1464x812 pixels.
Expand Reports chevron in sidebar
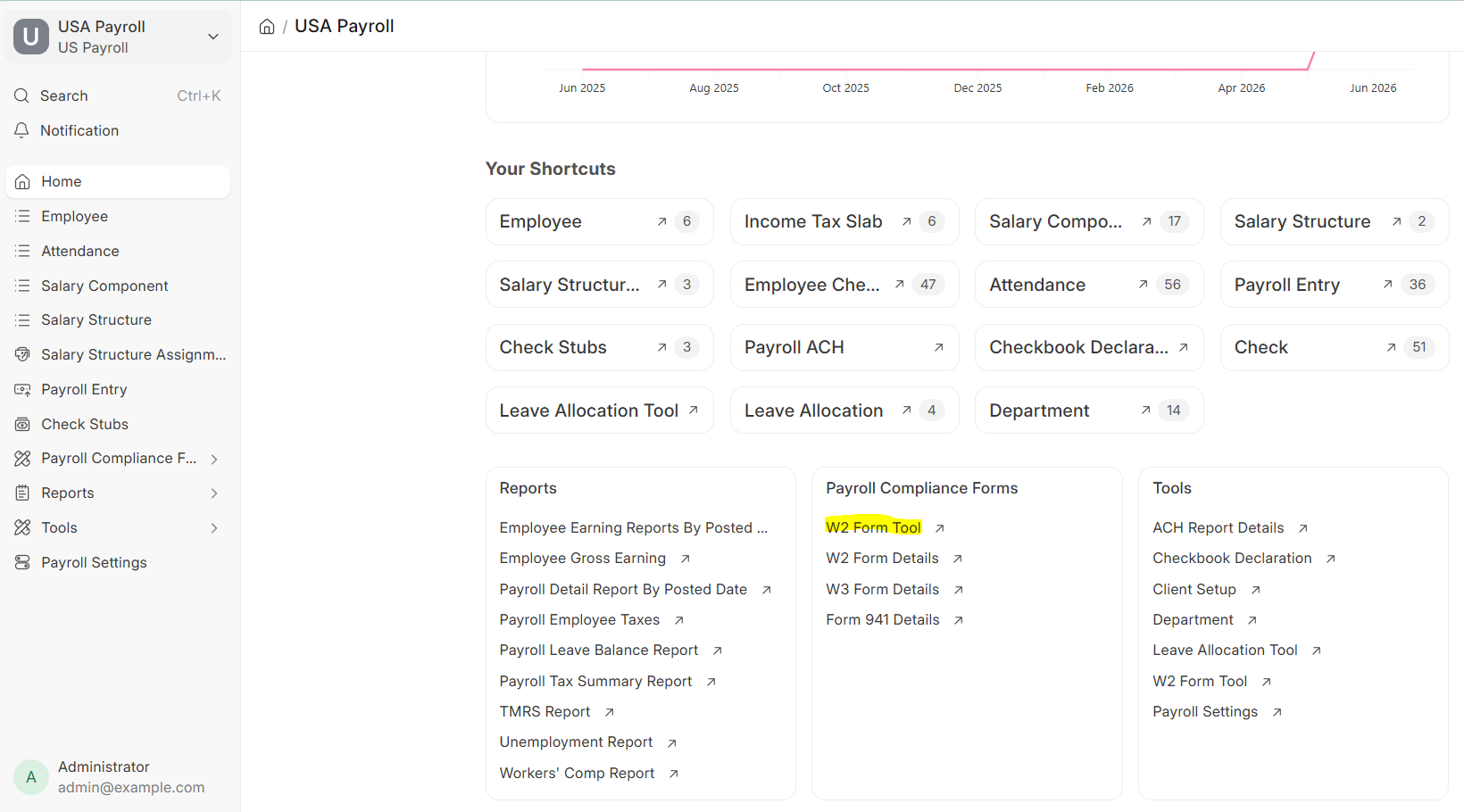tap(214, 493)
